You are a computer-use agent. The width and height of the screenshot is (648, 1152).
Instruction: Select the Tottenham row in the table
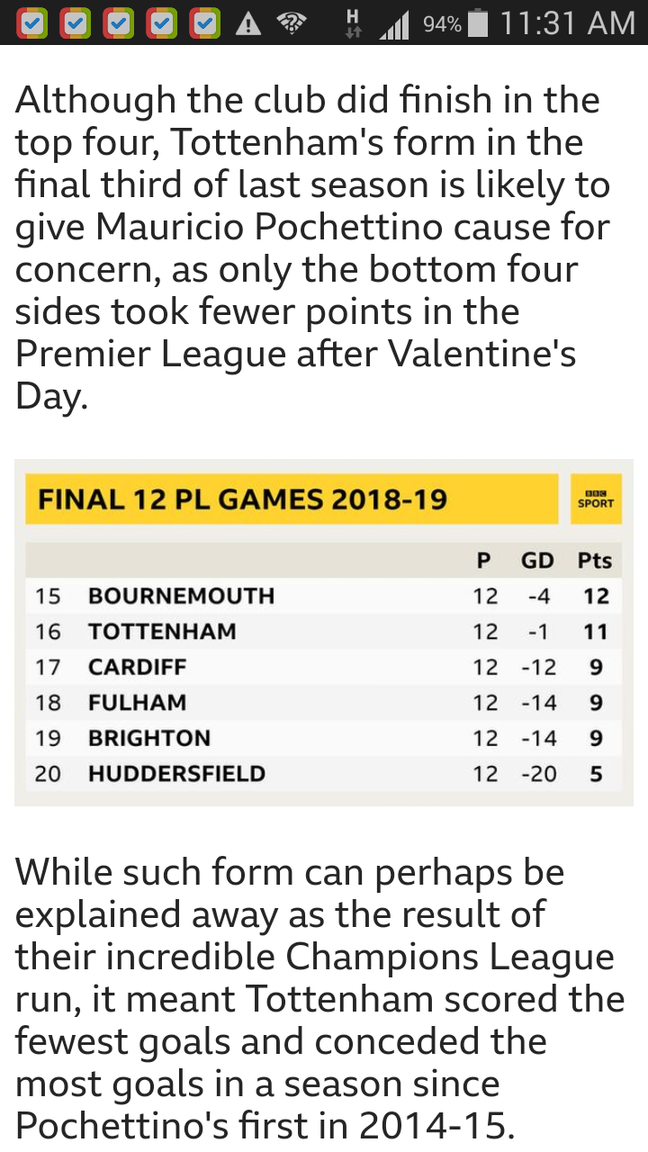click(x=323, y=632)
